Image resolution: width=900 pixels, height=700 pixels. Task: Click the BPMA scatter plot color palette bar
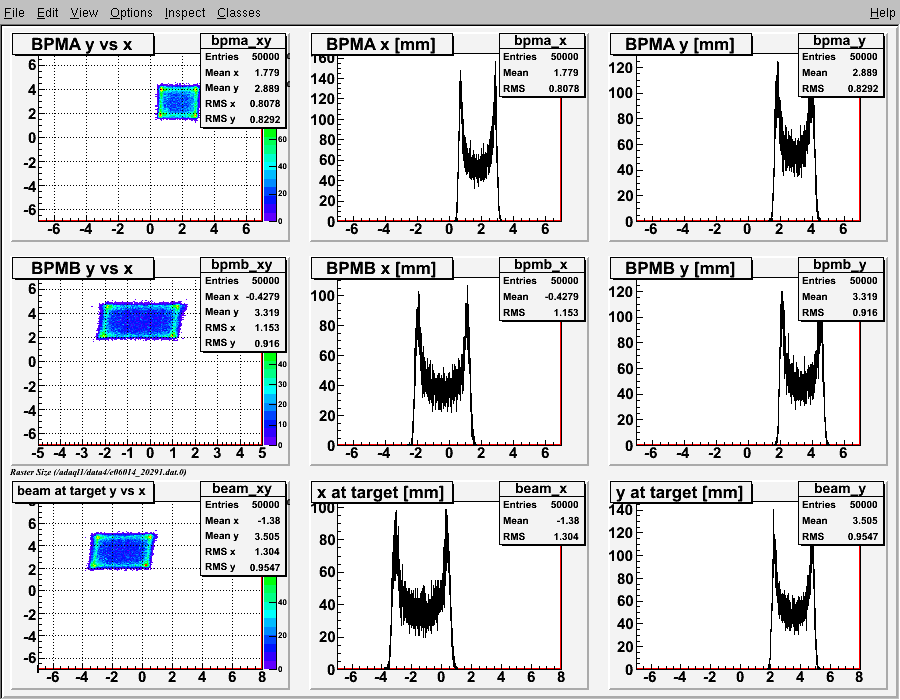tap(270, 175)
